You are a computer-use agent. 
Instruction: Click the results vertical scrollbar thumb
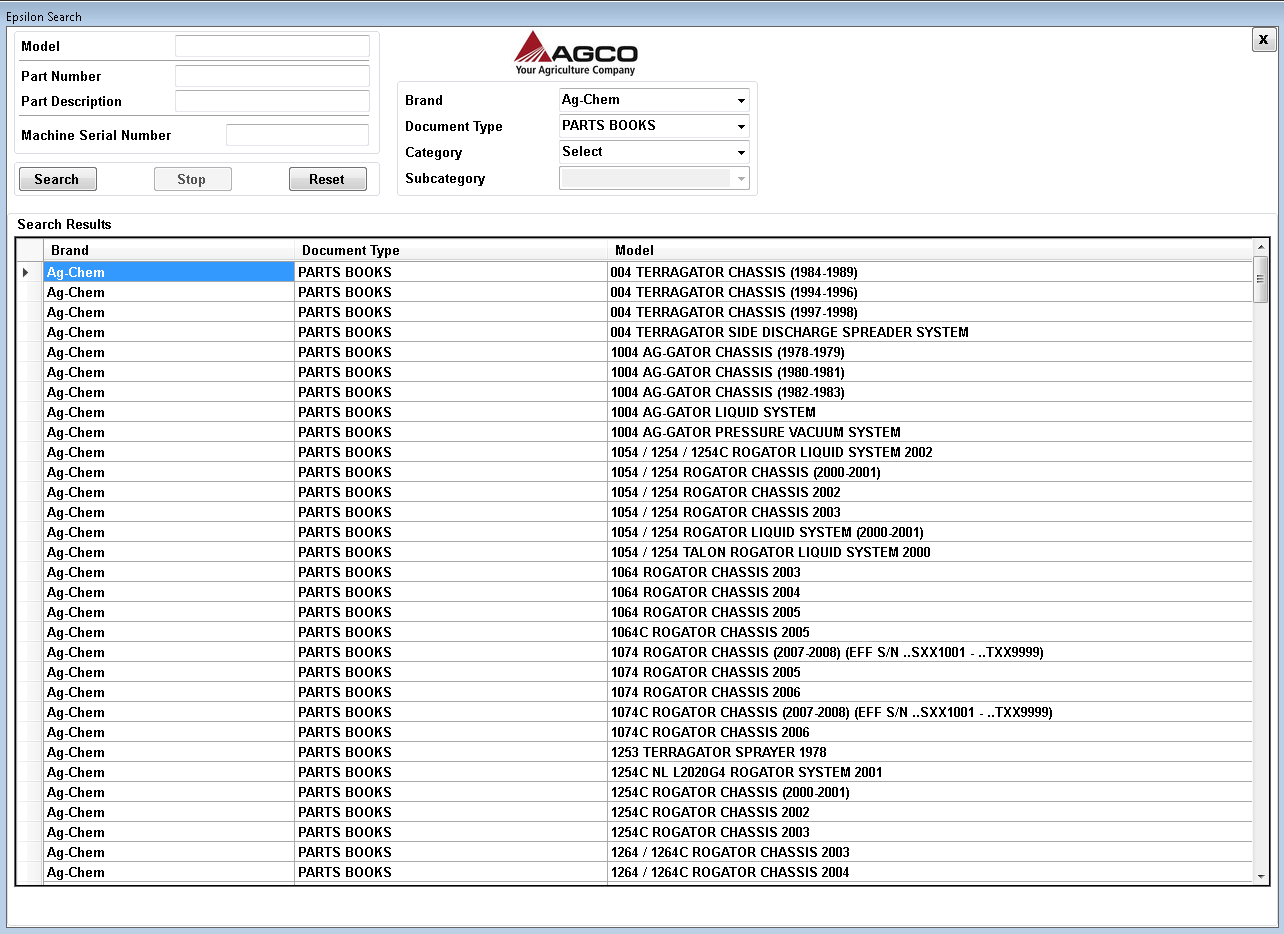[x=1260, y=279]
